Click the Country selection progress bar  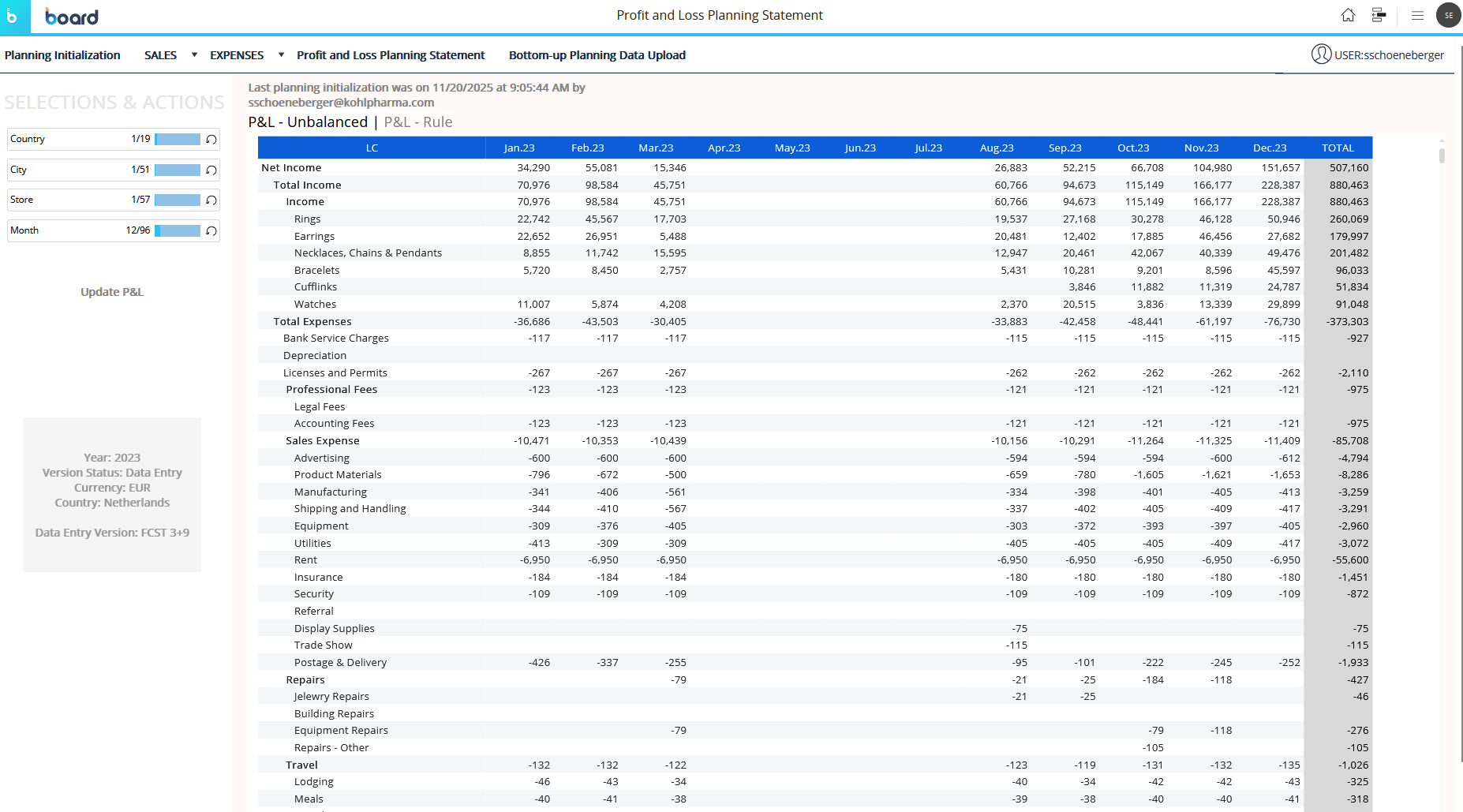[x=178, y=140]
